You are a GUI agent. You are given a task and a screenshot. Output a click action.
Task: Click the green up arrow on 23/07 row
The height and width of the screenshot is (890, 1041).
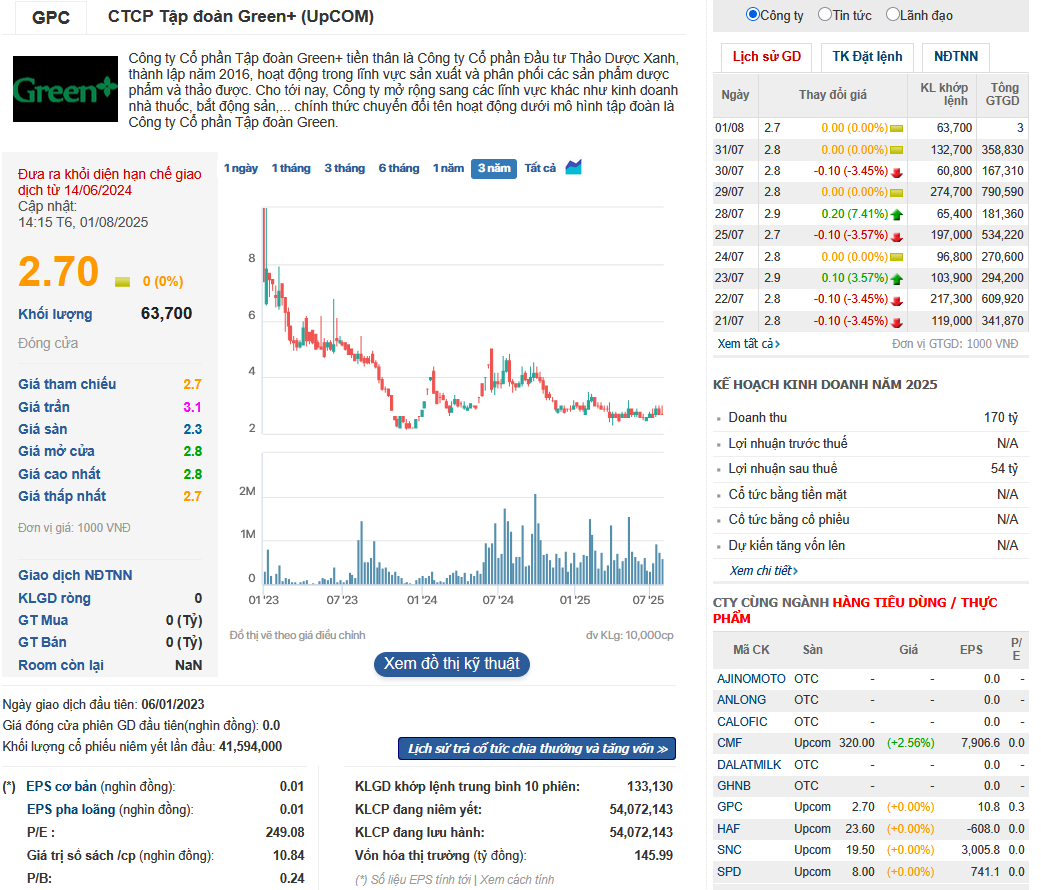(x=896, y=279)
